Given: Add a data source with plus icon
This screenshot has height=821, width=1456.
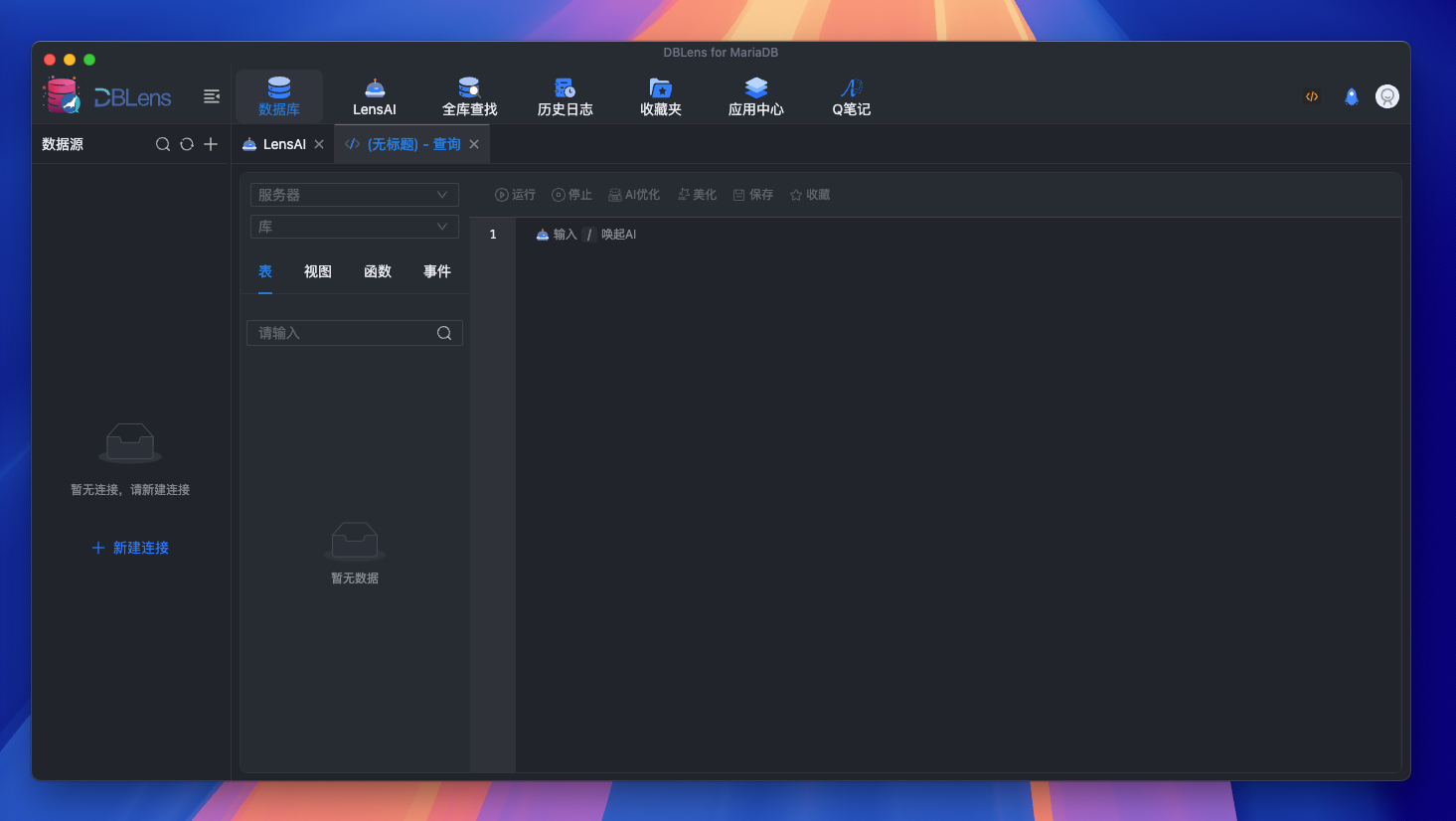Looking at the screenshot, I should pyautogui.click(x=211, y=144).
